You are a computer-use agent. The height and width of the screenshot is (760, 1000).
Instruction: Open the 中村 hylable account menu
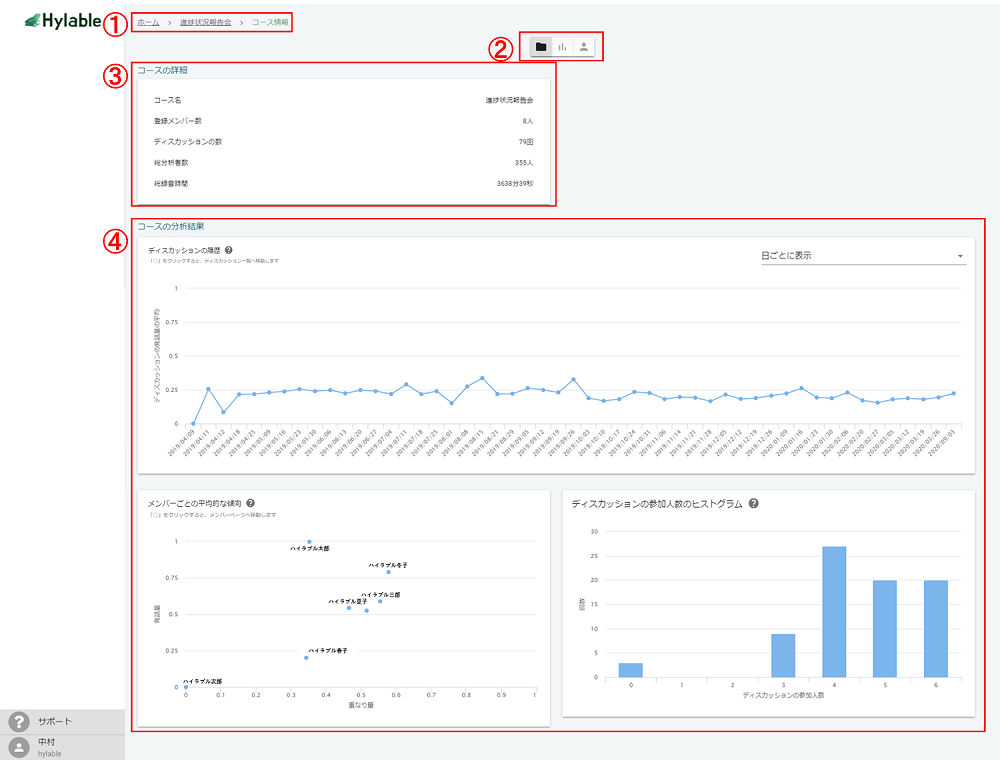tap(50, 747)
